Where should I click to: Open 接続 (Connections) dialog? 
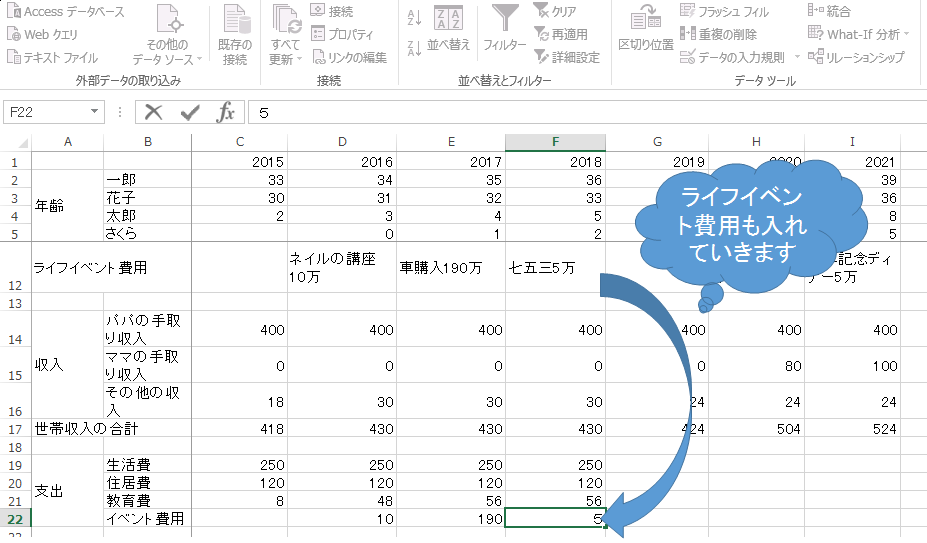click(x=332, y=11)
